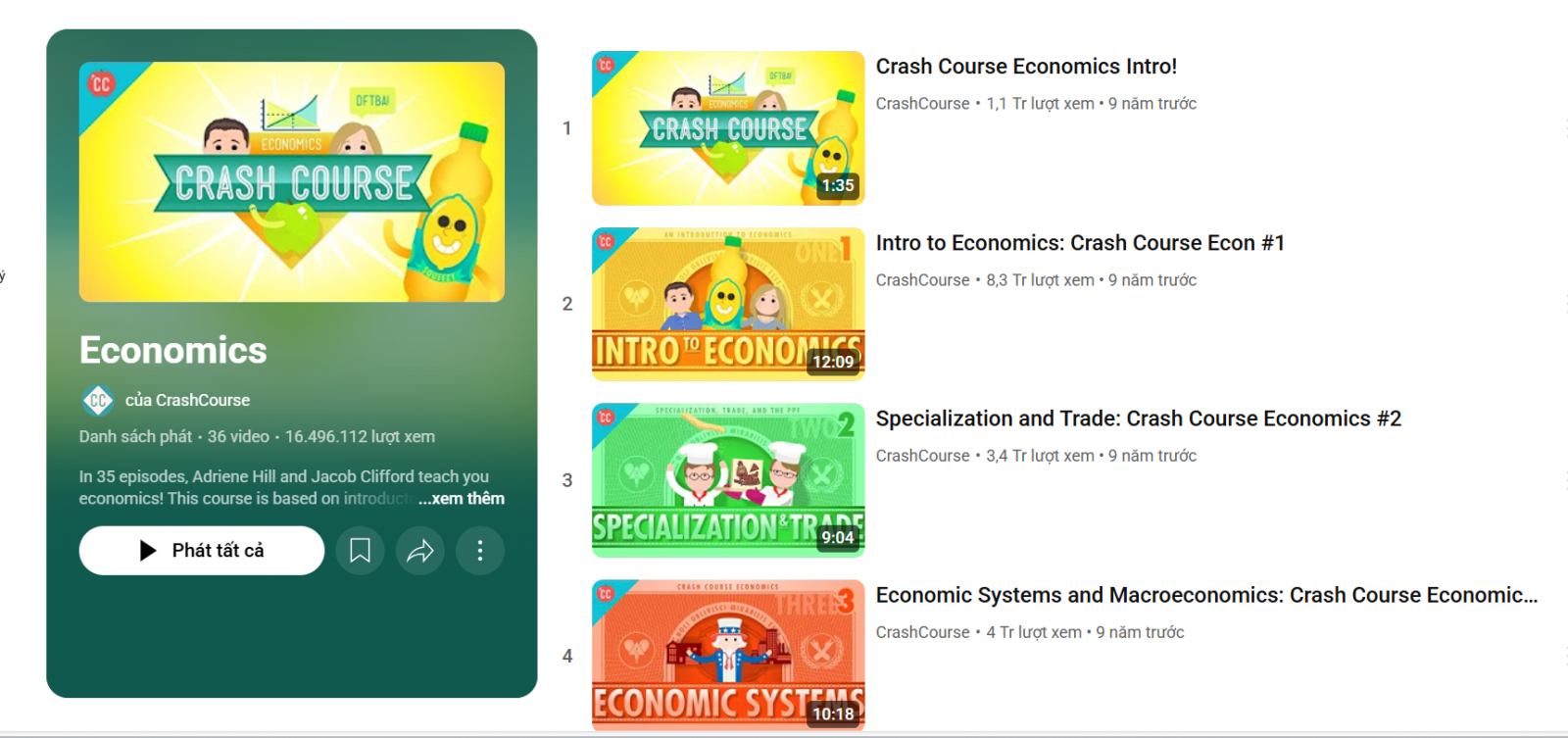Open the Economics playlist cover thumbnail
Image resolution: width=1568 pixels, height=738 pixels.
pos(292,182)
